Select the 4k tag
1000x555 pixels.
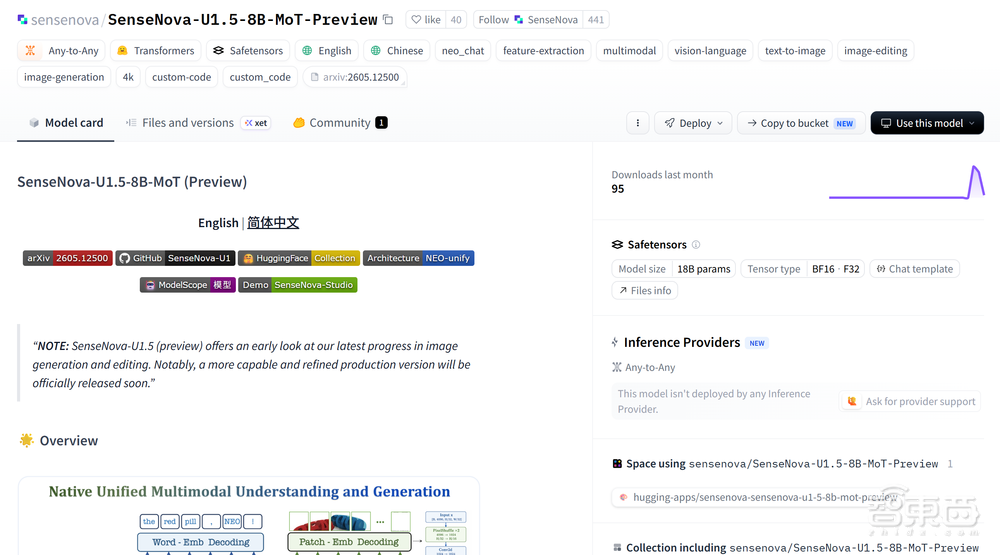[128, 77]
